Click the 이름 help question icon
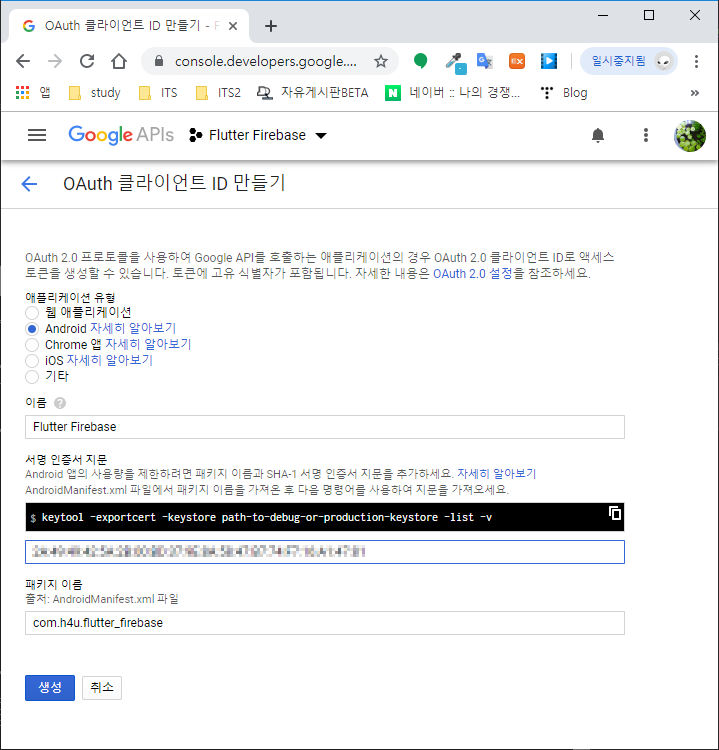 [60, 403]
